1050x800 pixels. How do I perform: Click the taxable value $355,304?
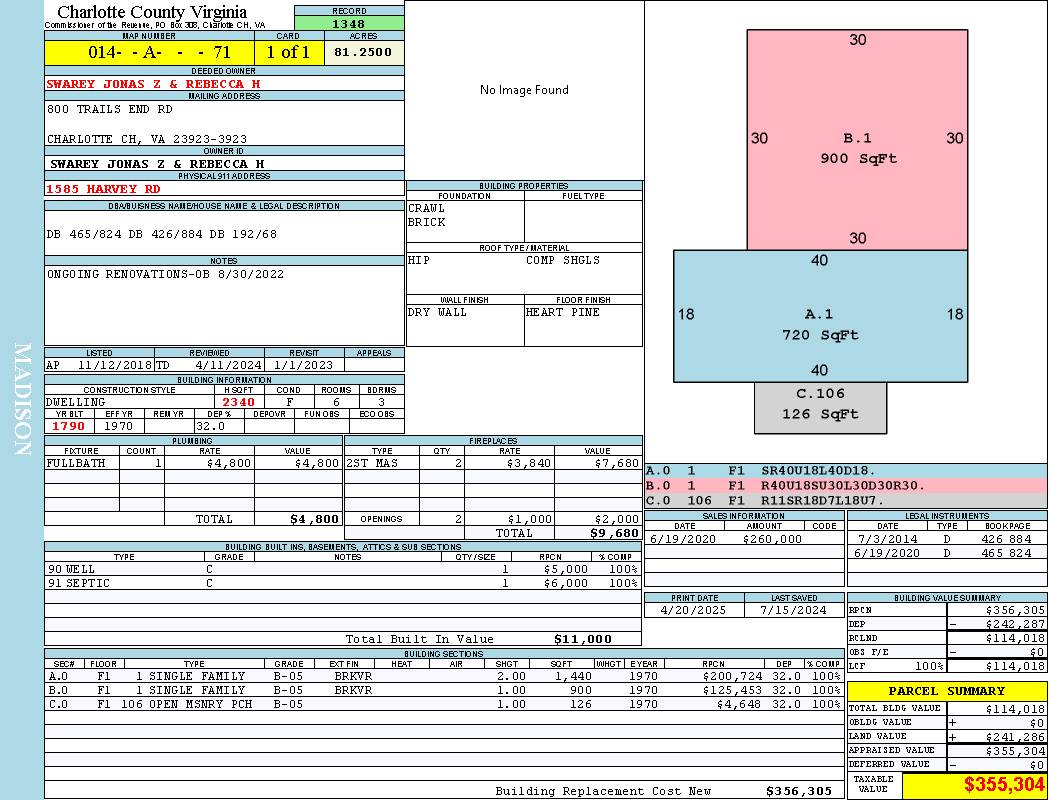click(x=975, y=786)
